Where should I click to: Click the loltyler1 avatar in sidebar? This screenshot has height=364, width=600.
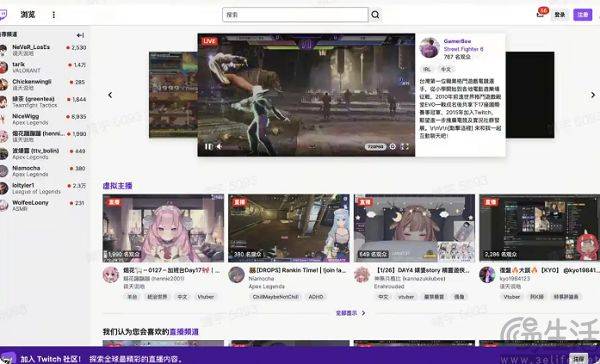(3, 188)
